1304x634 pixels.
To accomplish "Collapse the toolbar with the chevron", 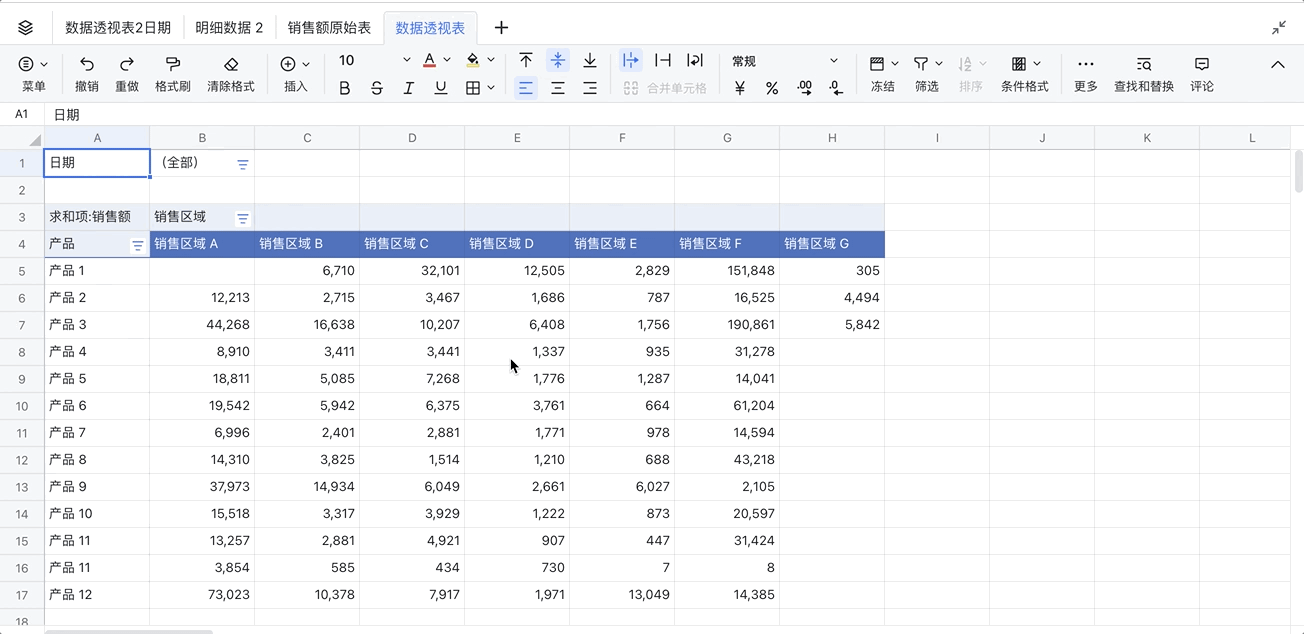I will (x=1278, y=64).
